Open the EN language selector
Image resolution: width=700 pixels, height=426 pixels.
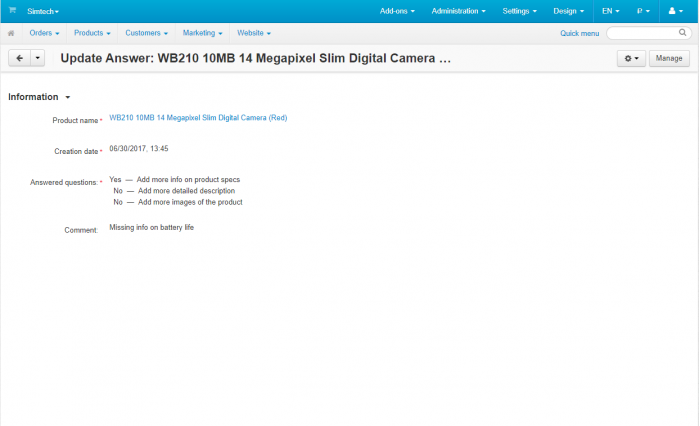click(610, 11)
